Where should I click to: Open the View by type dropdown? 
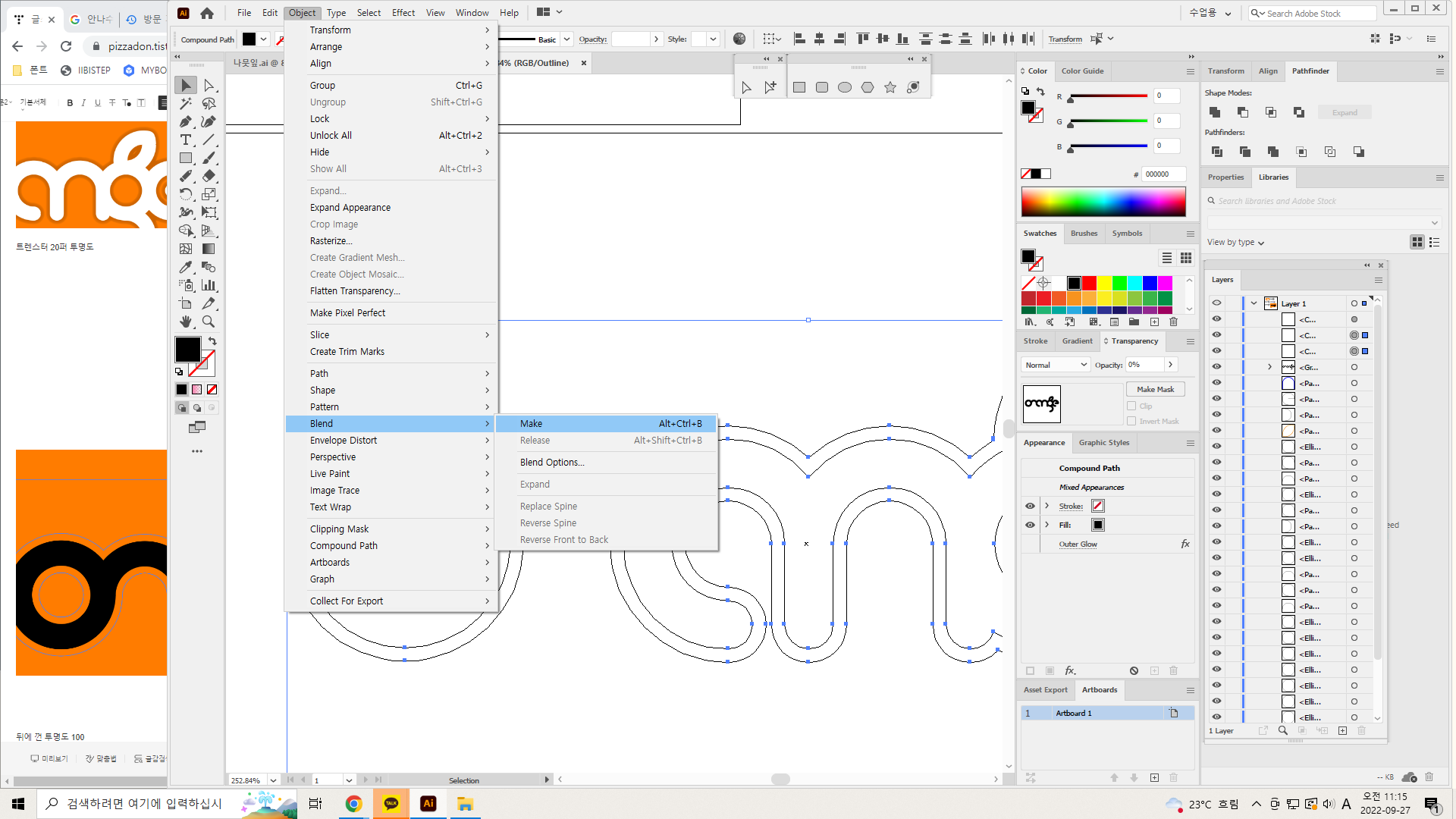[1235, 243]
